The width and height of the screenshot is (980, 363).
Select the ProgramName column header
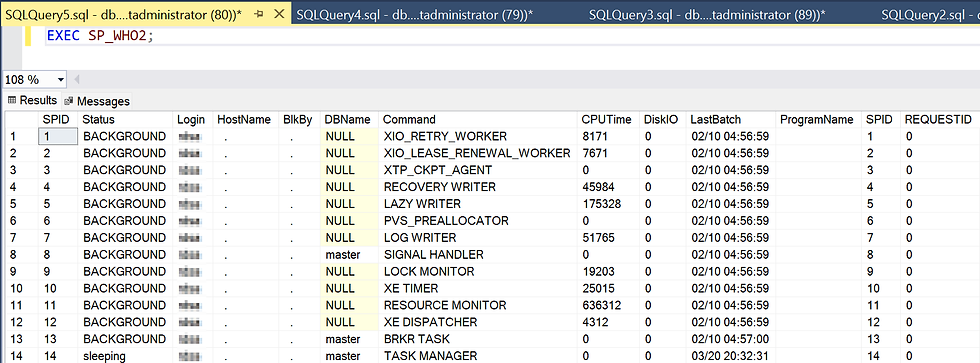click(x=818, y=119)
